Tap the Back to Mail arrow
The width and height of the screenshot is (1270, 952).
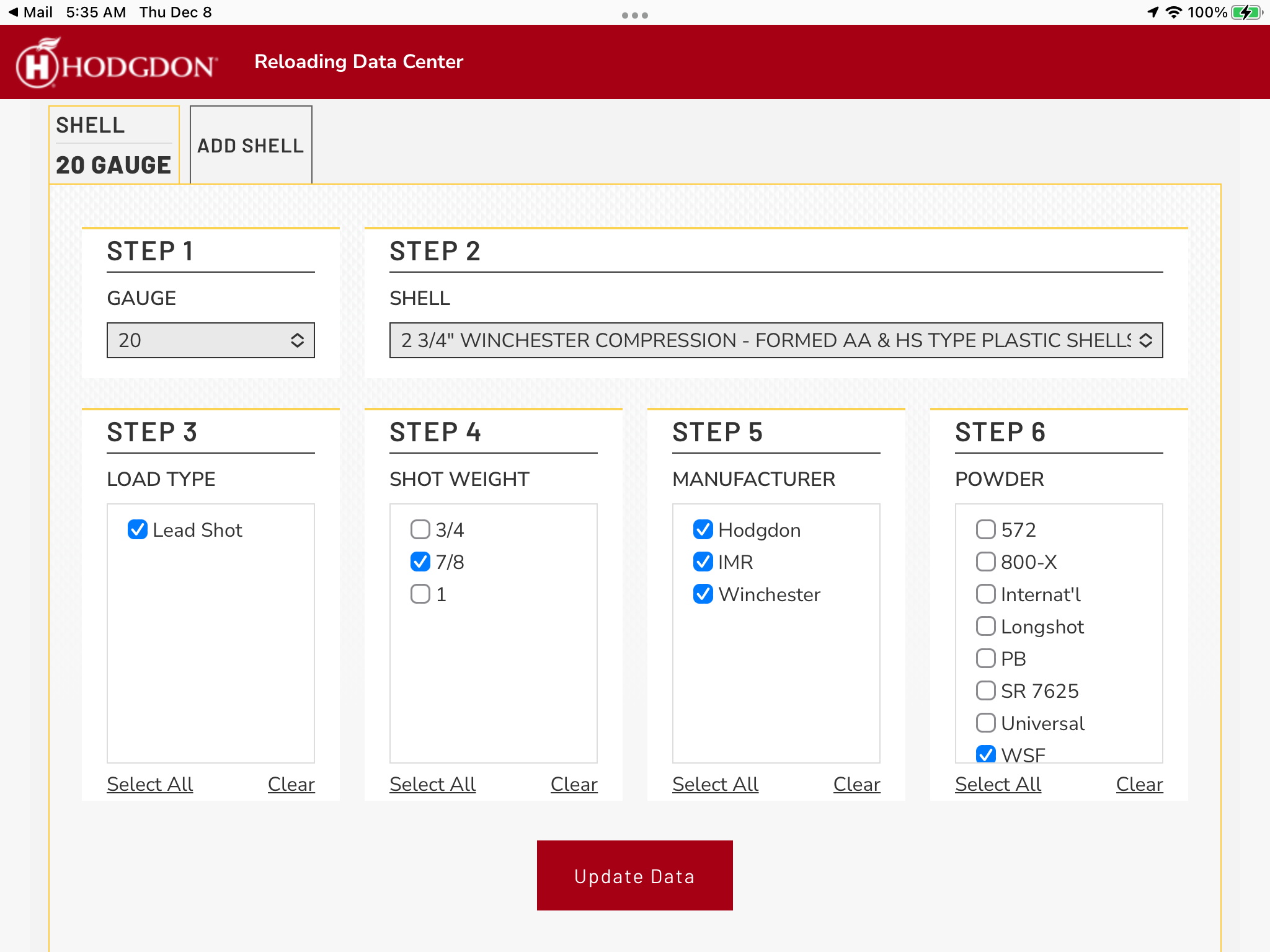[14, 12]
